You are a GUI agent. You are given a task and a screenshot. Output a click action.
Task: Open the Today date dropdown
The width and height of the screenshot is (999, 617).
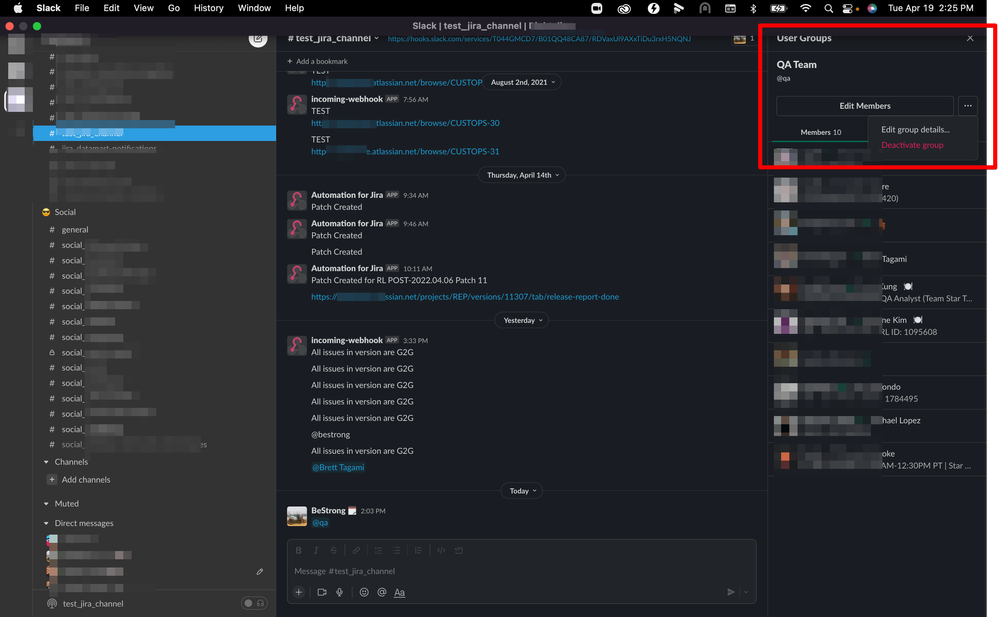(522, 491)
